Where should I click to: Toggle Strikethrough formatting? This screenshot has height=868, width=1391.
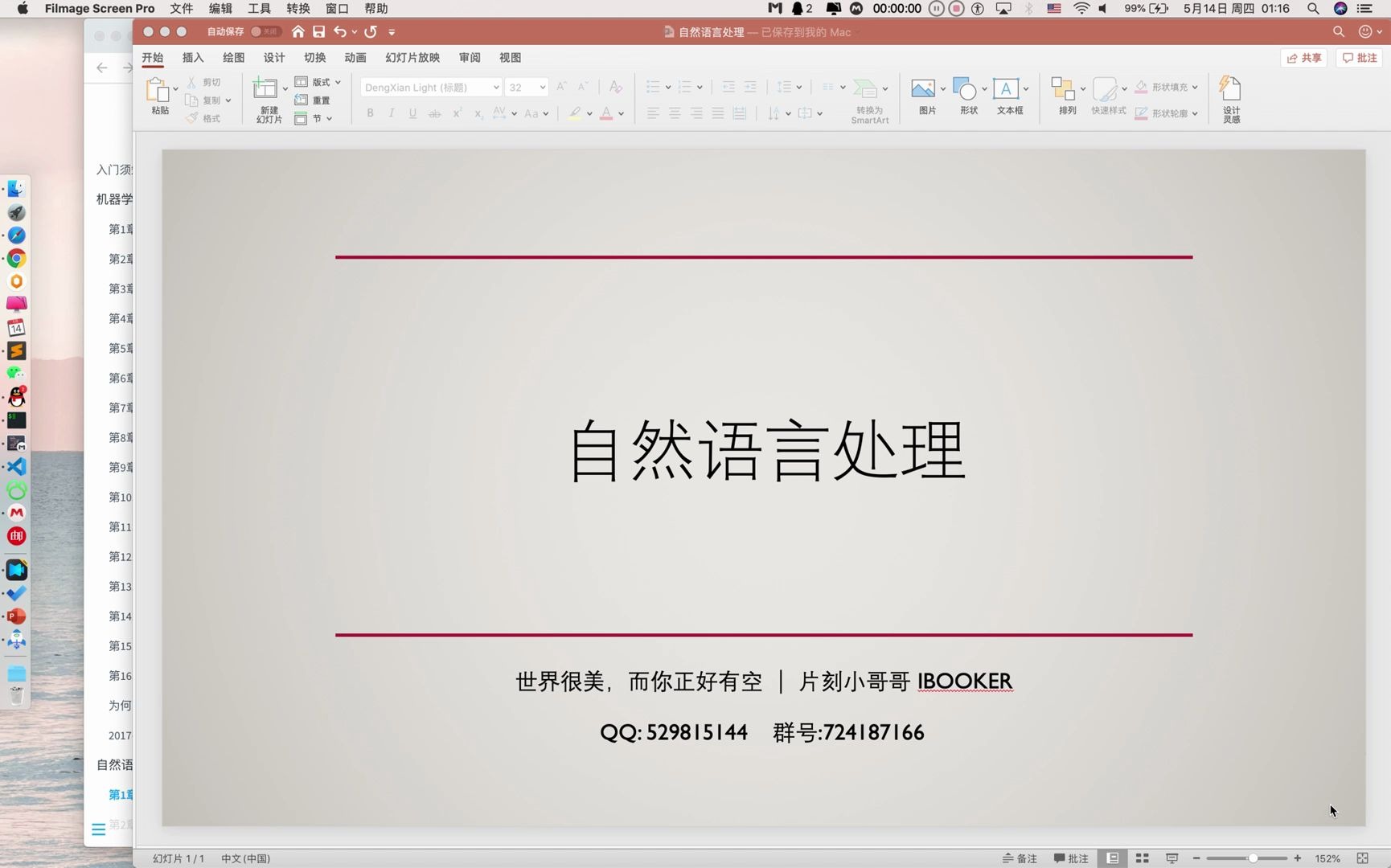click(434, 113)
